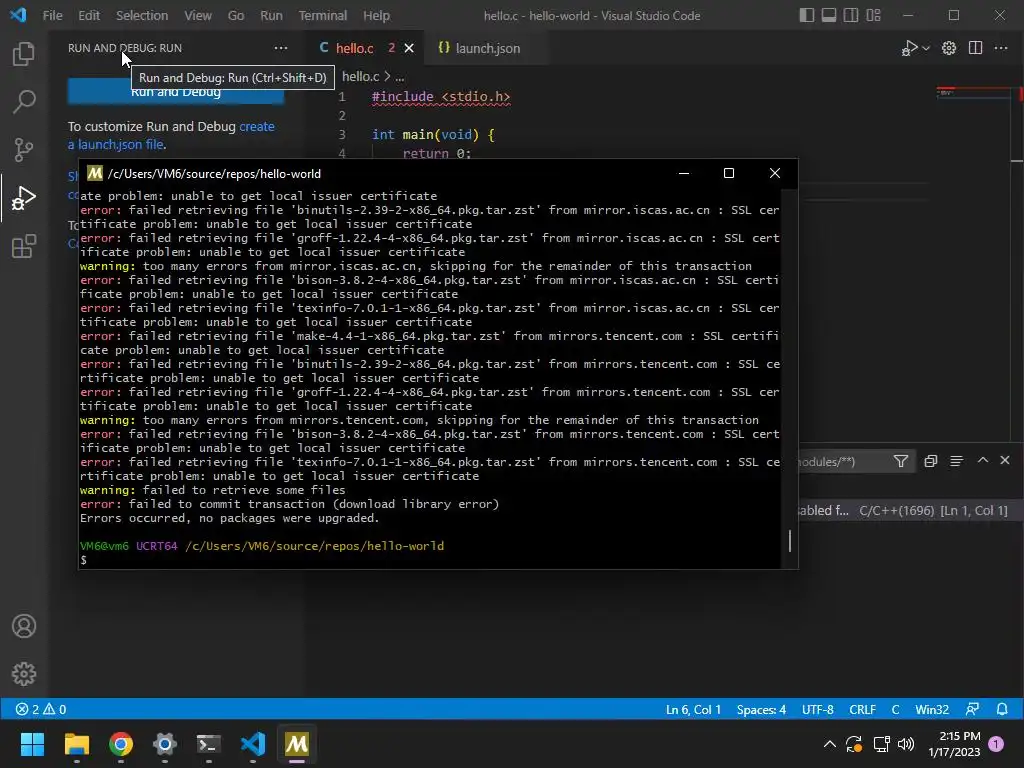This screenshot has height=768, width=1024.
Task: Open the Help menu
Action: click(x=376, y=15)
